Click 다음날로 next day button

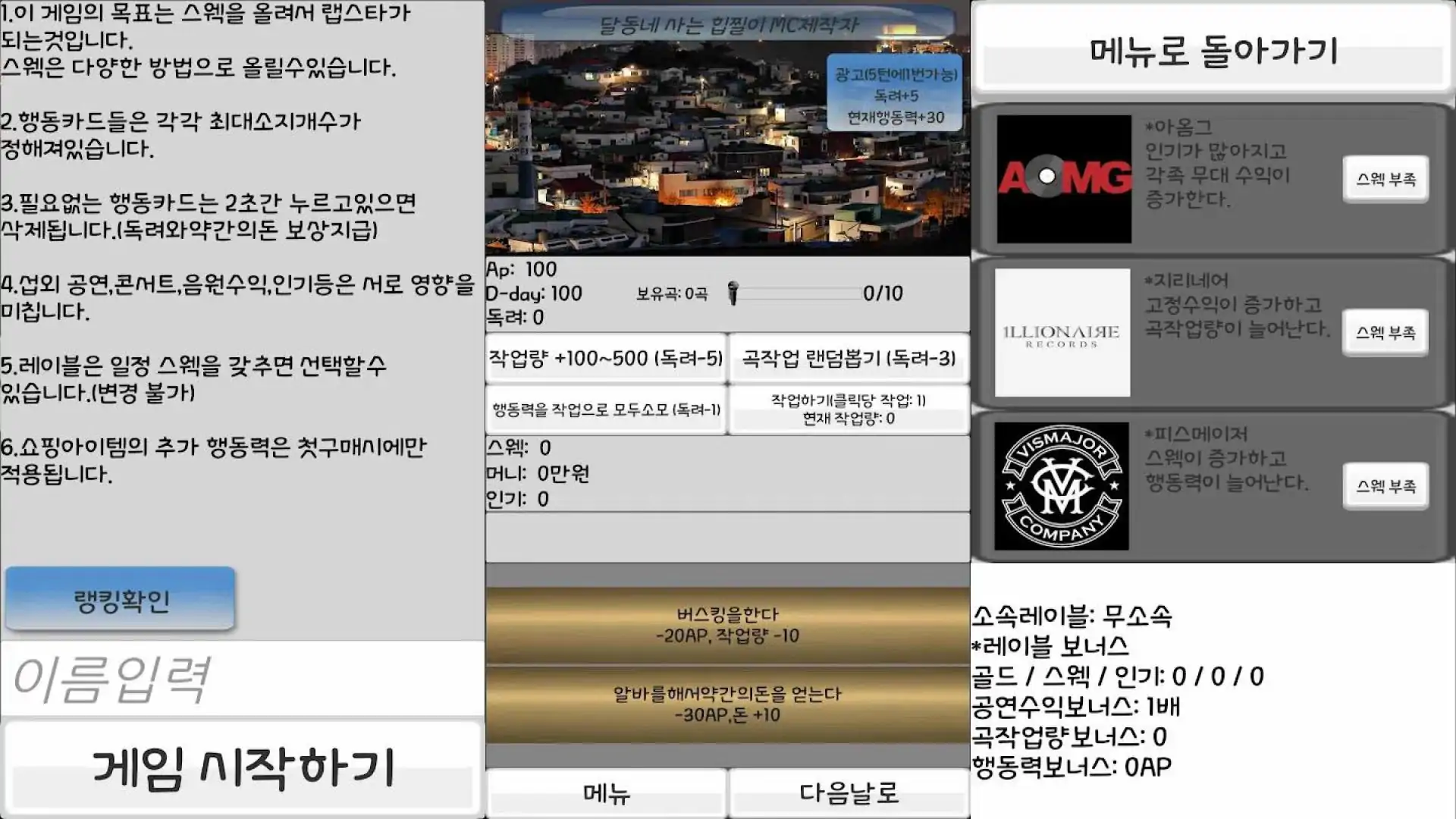pyautogui.click(x=849, y=793)
